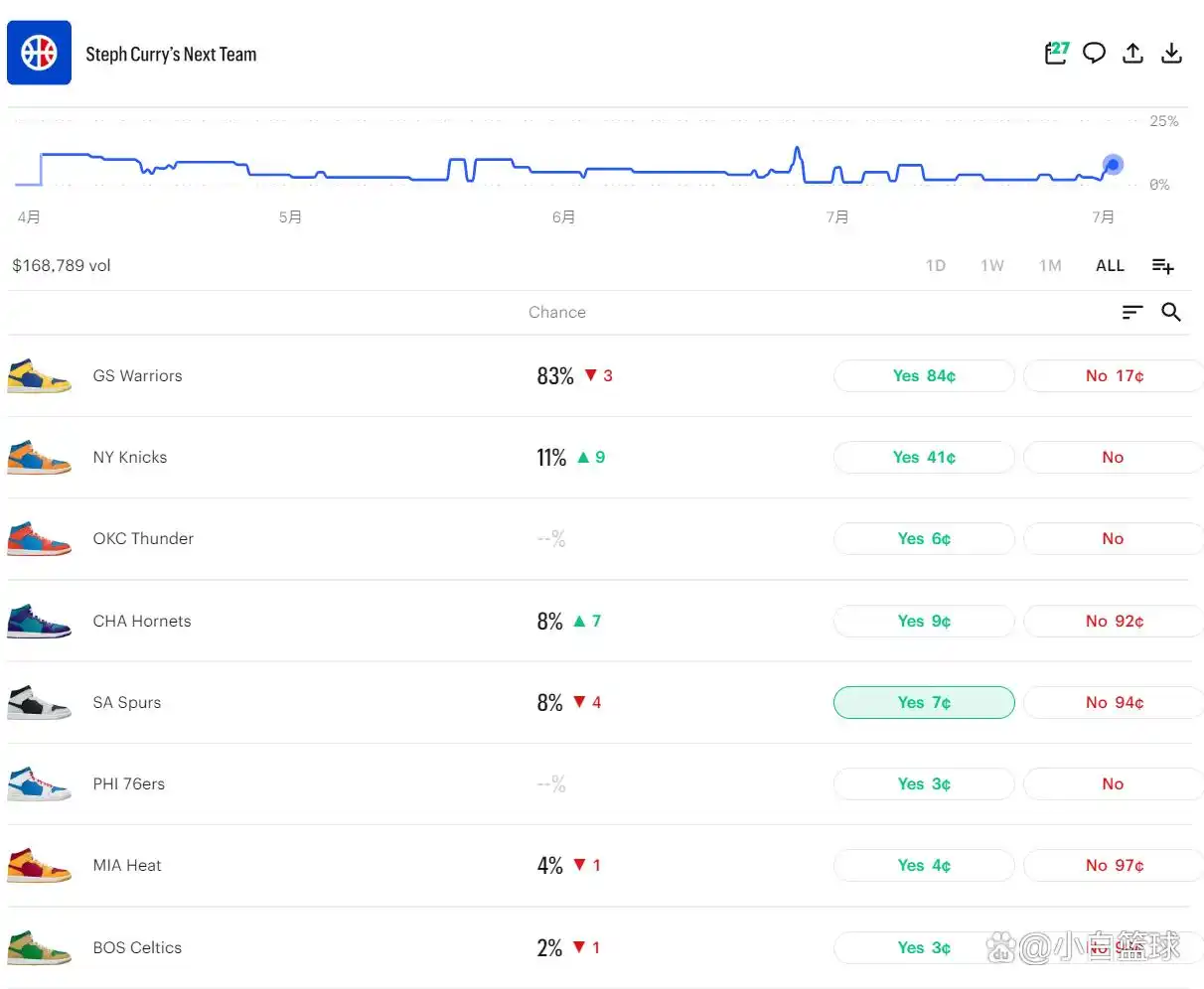This screenshot has height=989, width=1204.
Task: Click the 6月 label on chart axis
Action: point(563,216)
